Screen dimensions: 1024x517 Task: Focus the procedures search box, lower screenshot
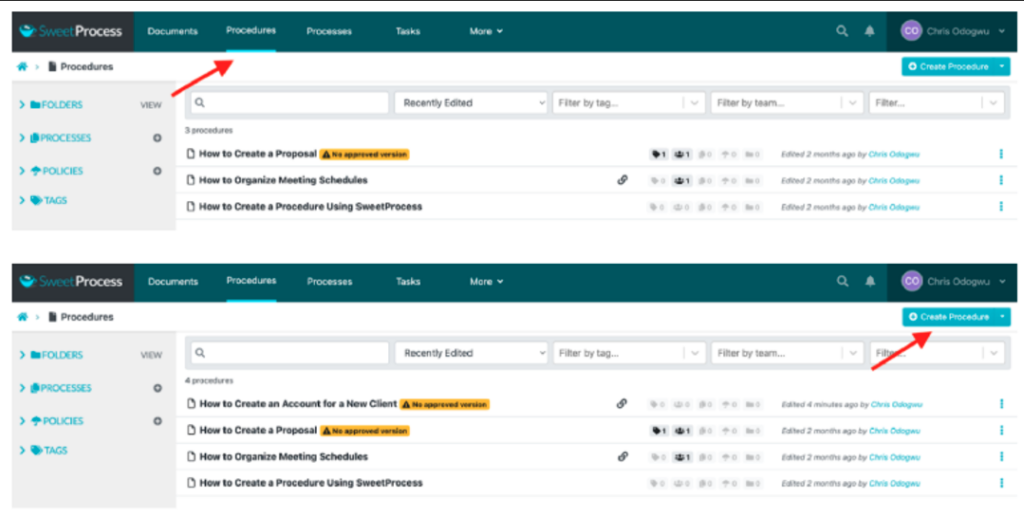tap(289, 353)
